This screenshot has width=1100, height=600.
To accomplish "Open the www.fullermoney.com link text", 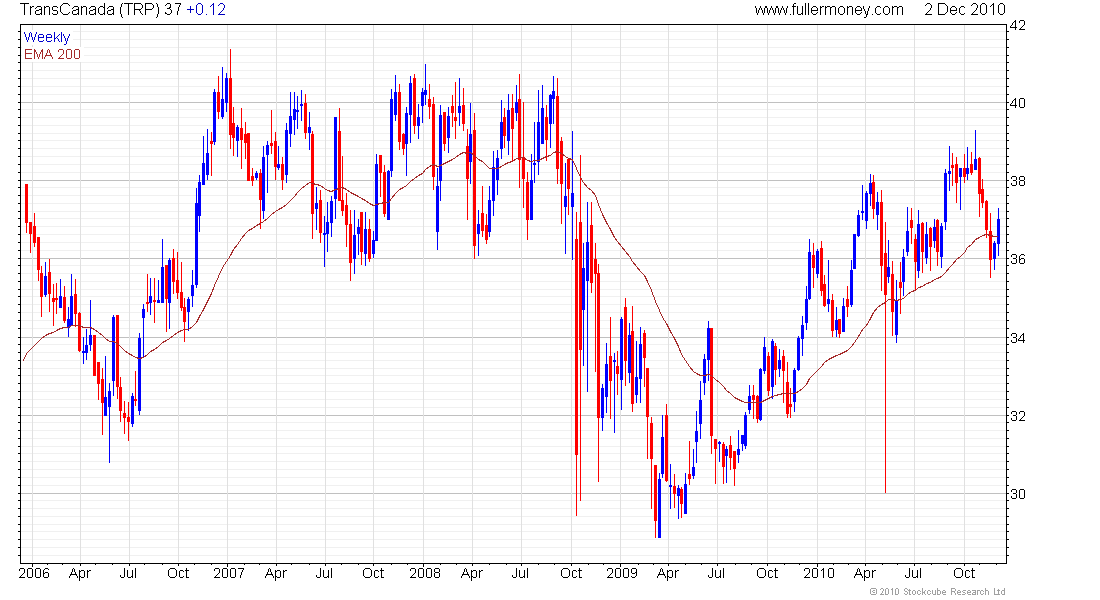I will (829, 9).
